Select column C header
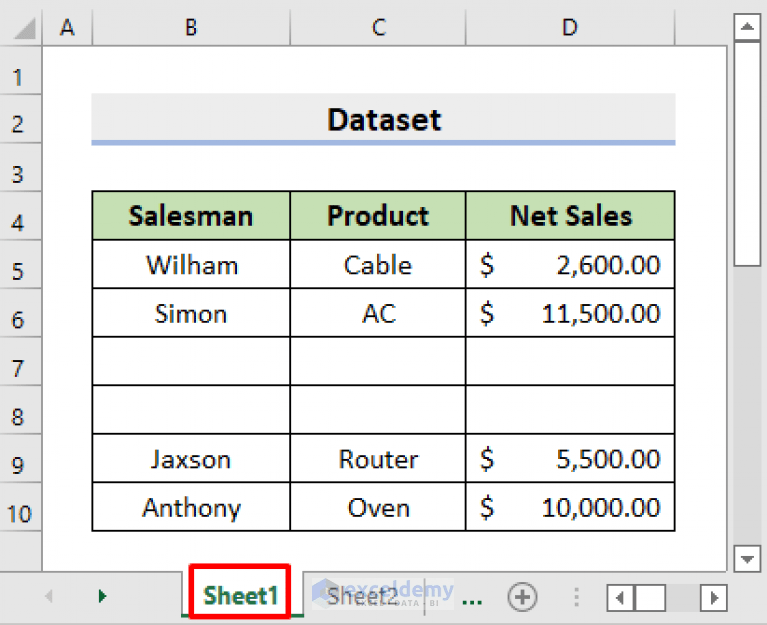 click(x=378, y=27)
